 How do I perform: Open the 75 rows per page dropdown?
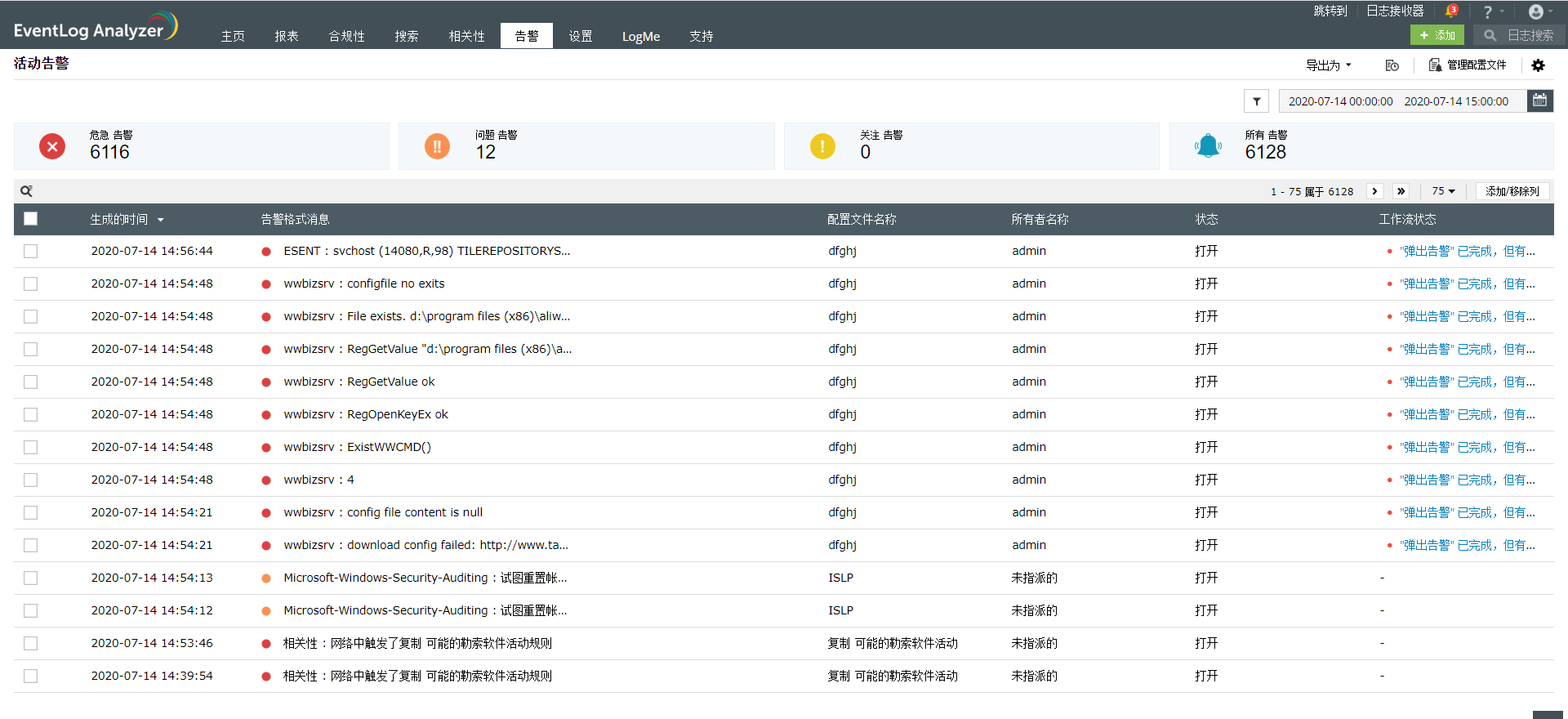(x=1442, y=191)
